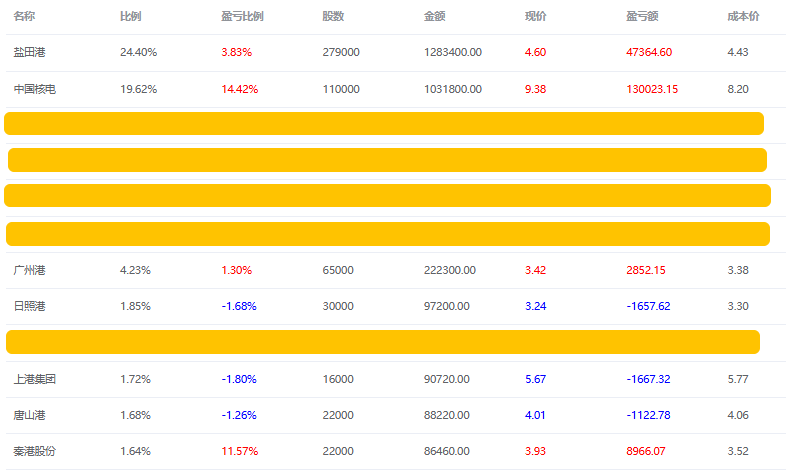Click the 8.20 cost price
This screenshot has width=786, height=470.
pos(738,89)
